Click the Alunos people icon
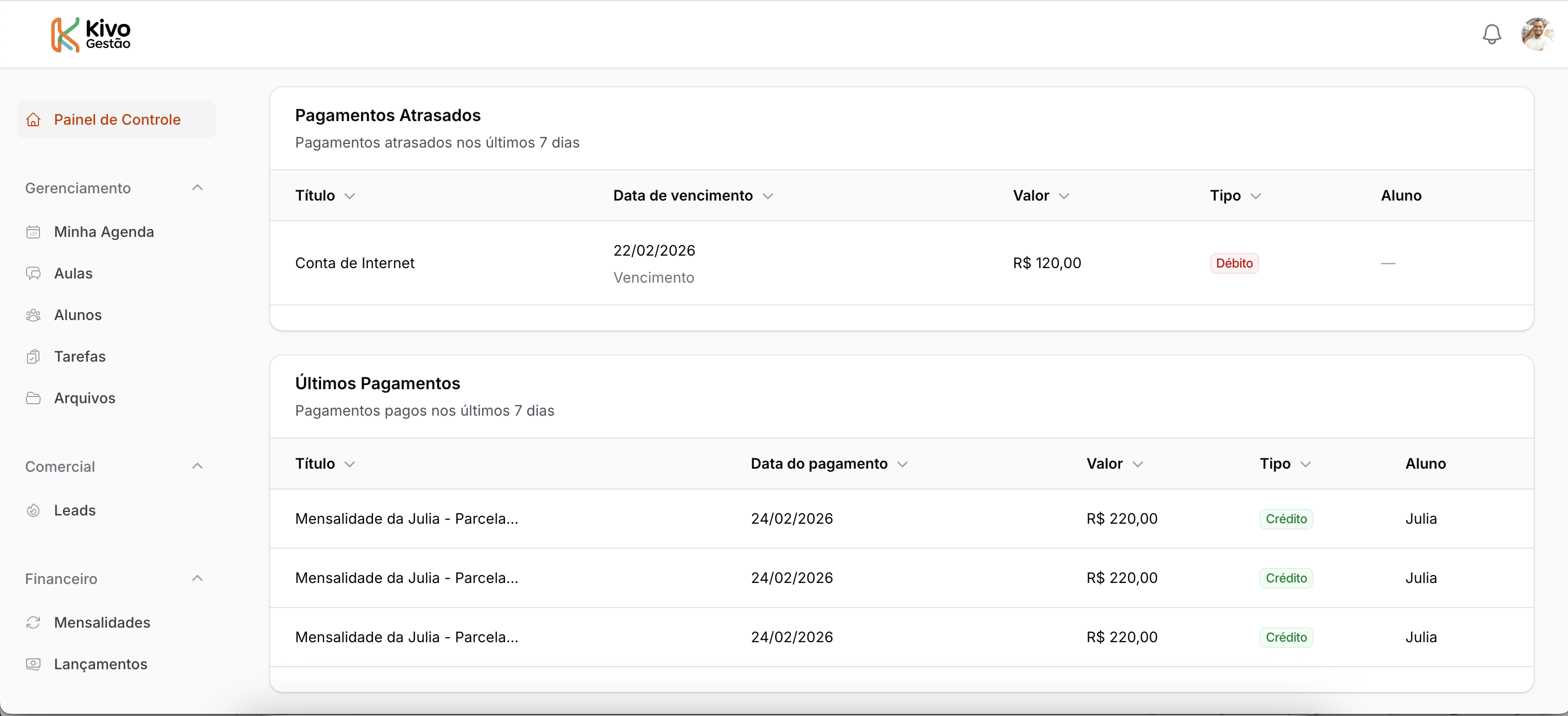Viewport: 1568px width, 716px height. pos(33,315)
